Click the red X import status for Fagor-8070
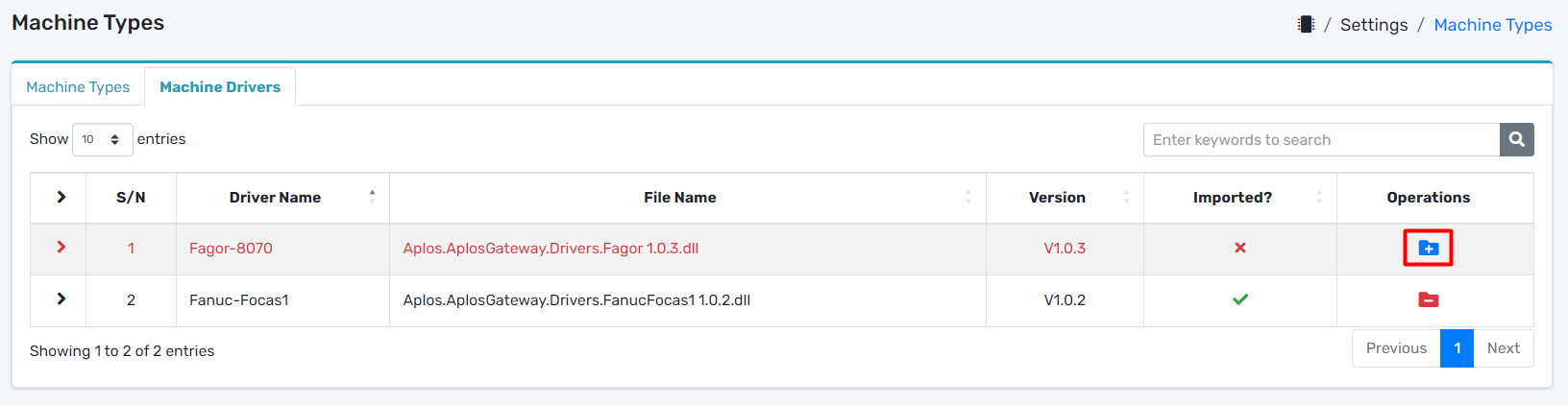 (x=1239, y=249)
